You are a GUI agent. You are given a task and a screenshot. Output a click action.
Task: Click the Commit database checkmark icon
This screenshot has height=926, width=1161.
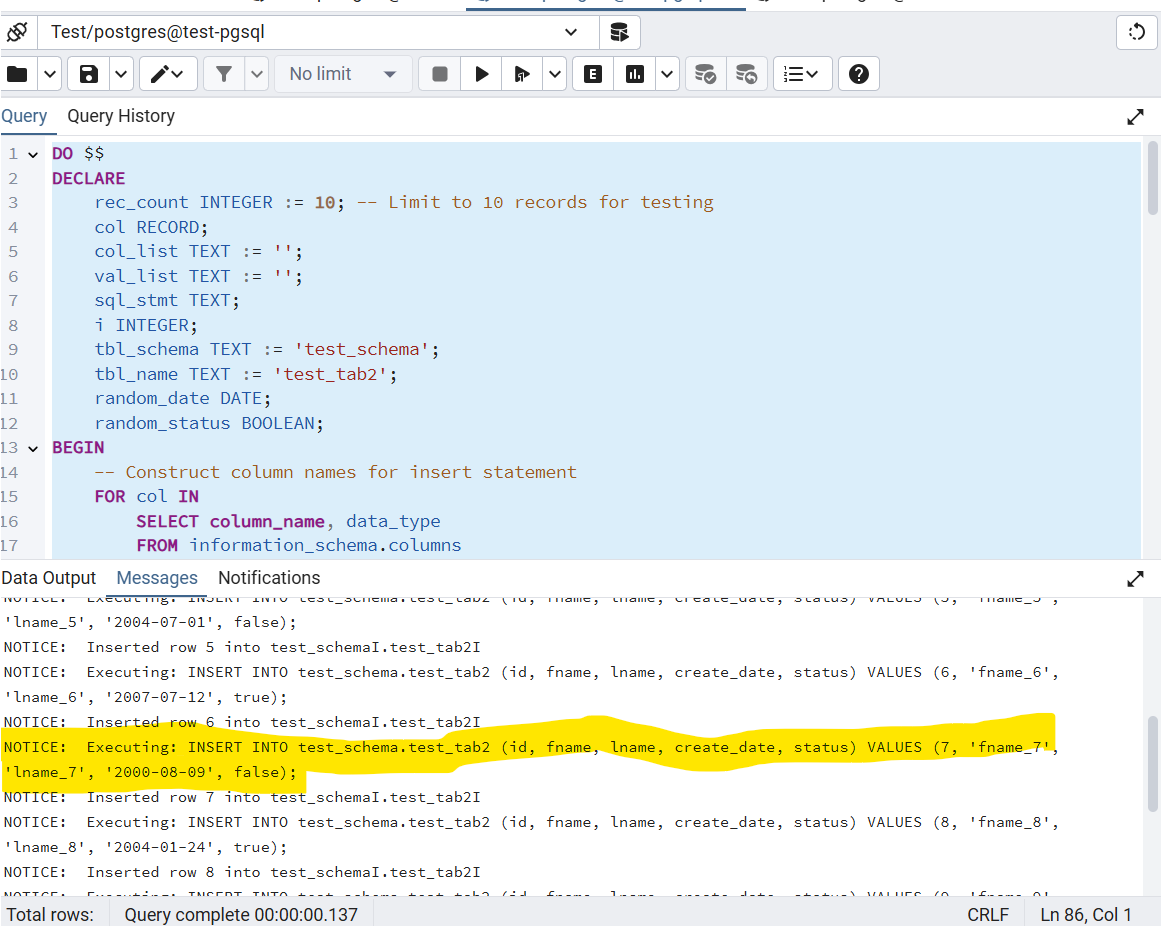tap(705, 74)
